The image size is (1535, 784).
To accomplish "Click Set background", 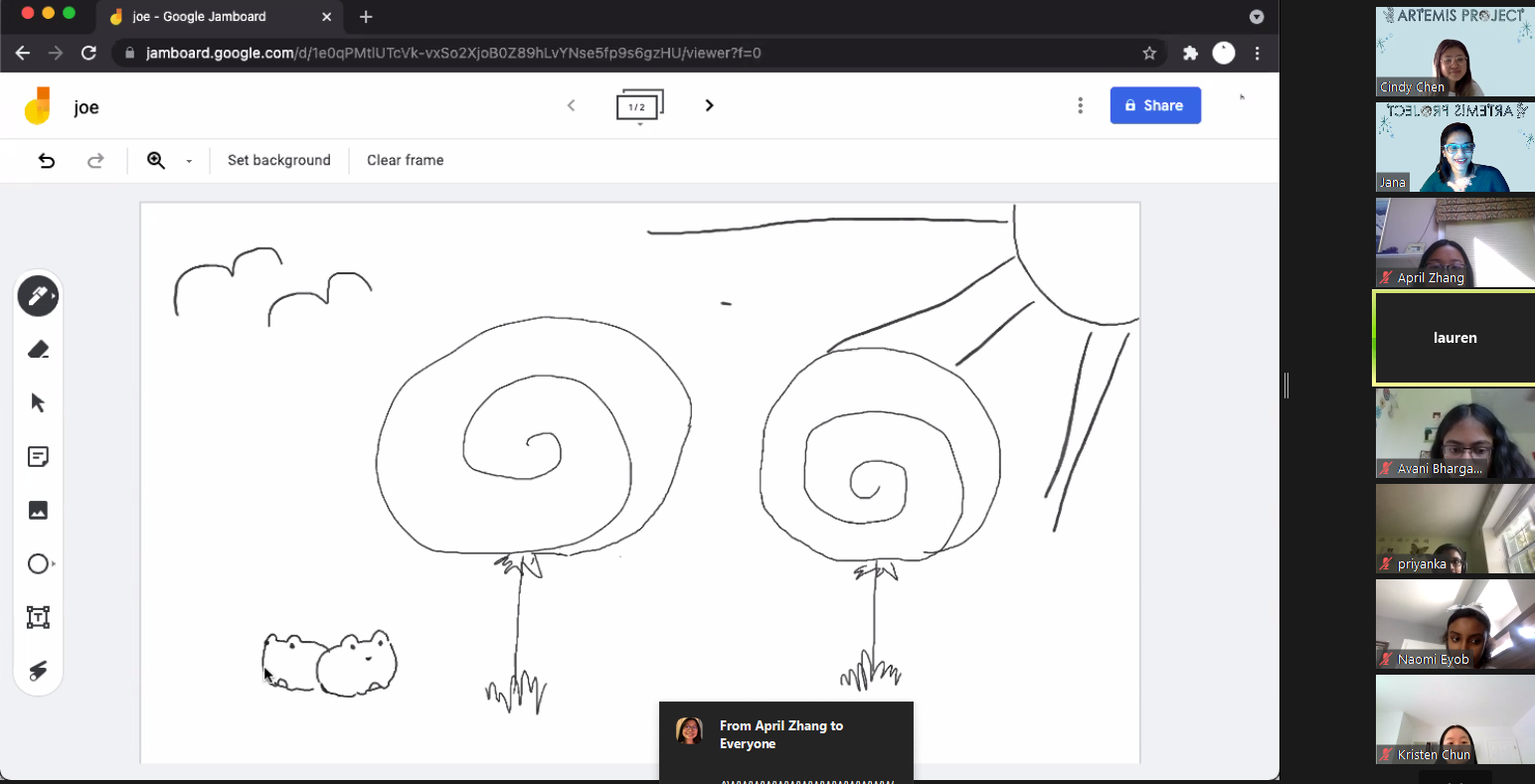I will pos(278,160).
